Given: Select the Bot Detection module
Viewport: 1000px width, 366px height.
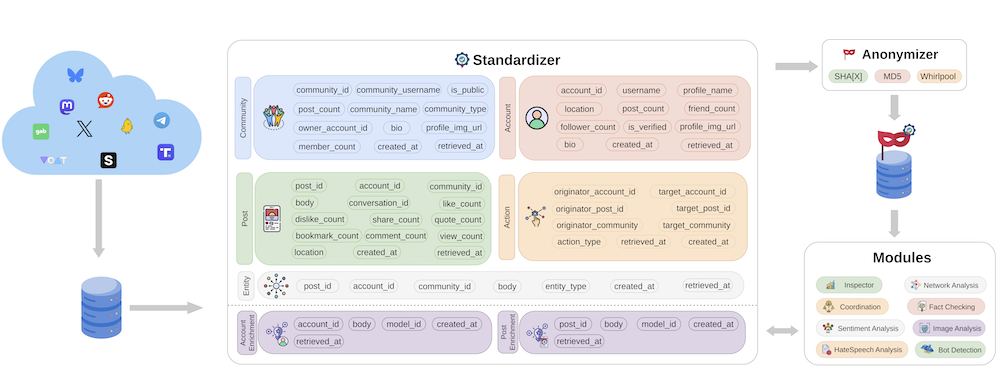Looking at the screenshot, I should coord(950,349).
